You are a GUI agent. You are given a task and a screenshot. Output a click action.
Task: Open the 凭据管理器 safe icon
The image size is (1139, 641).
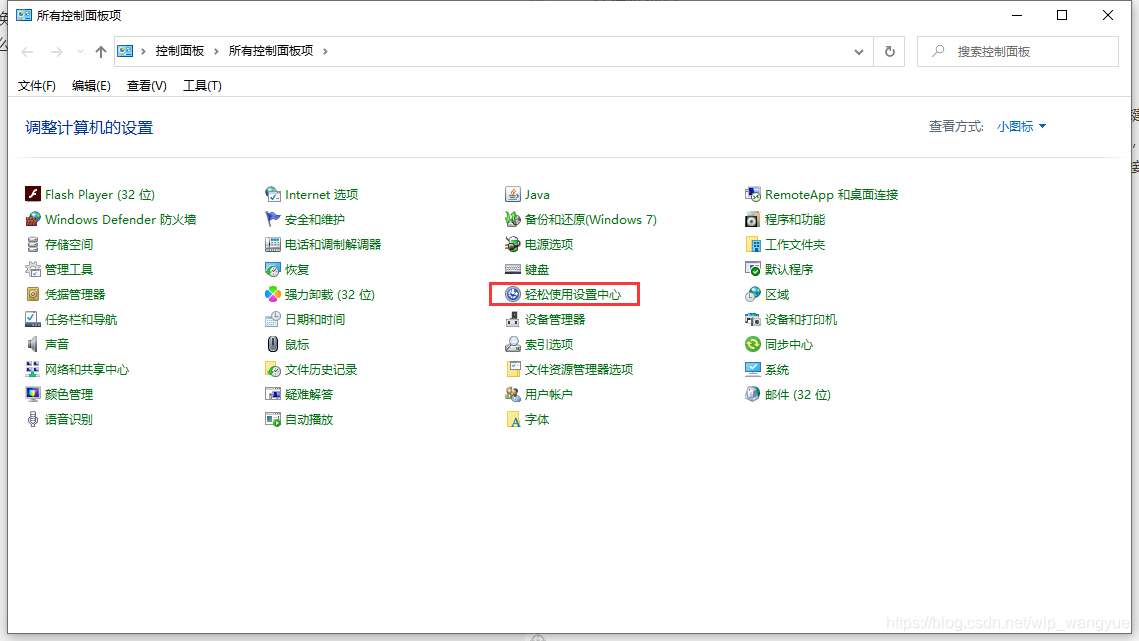33,294
